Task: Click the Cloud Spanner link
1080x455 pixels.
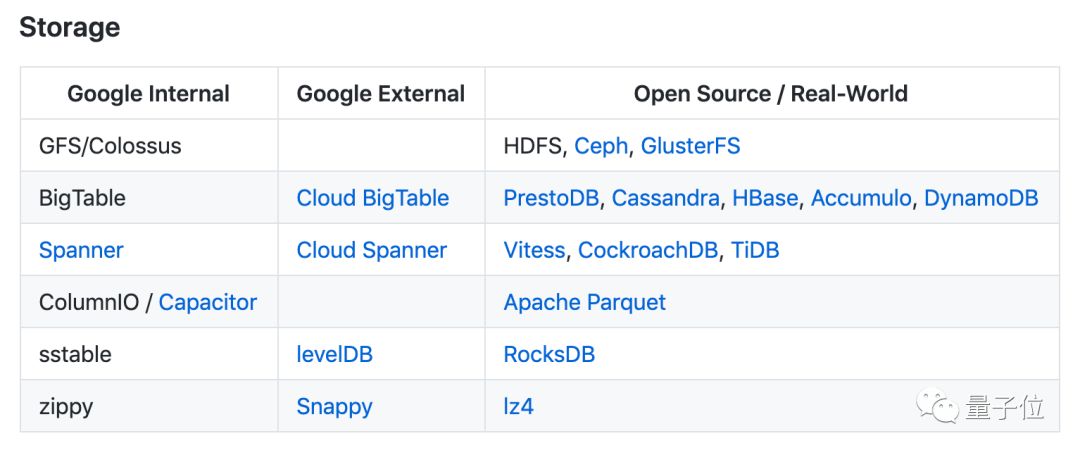Action: coord(371,250)
